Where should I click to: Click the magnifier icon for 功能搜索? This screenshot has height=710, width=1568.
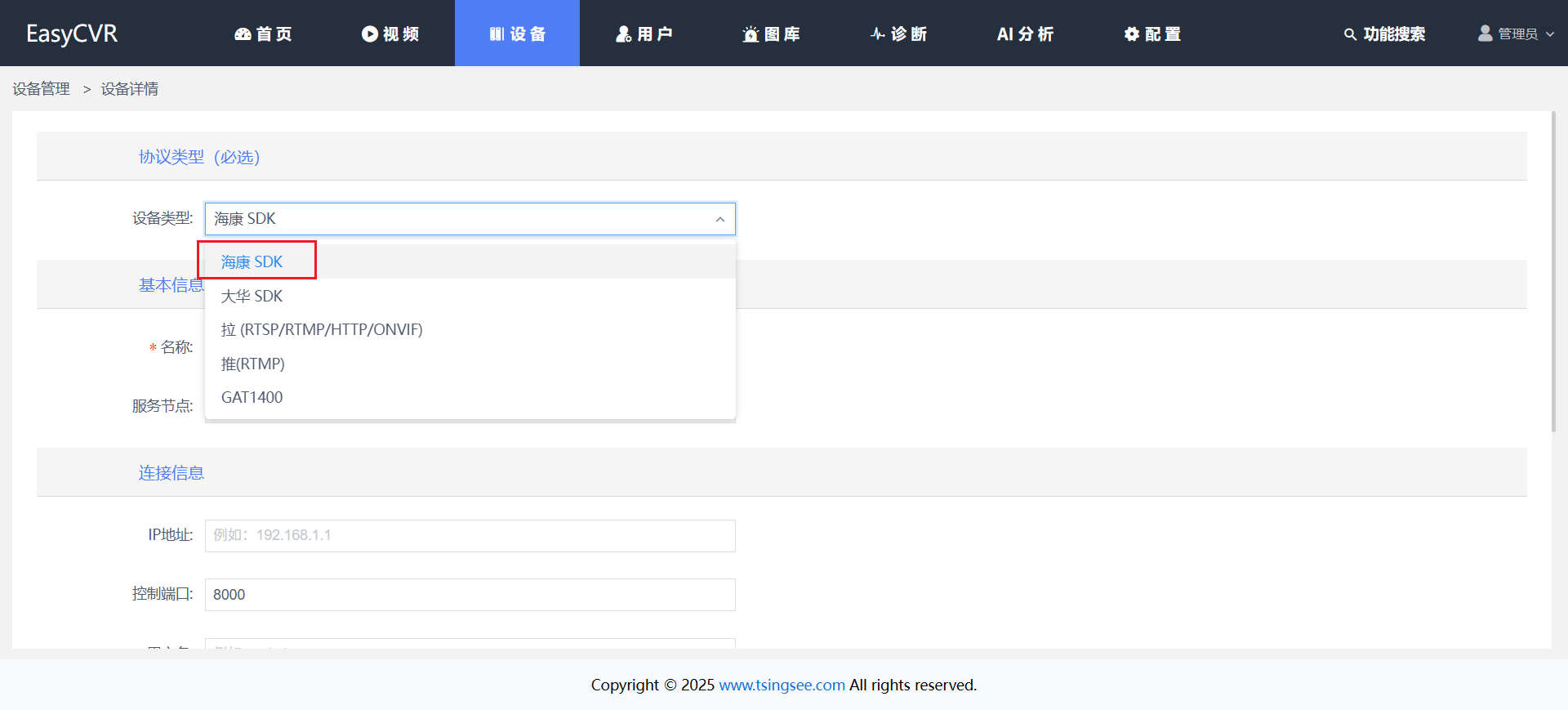point(1350,34)
